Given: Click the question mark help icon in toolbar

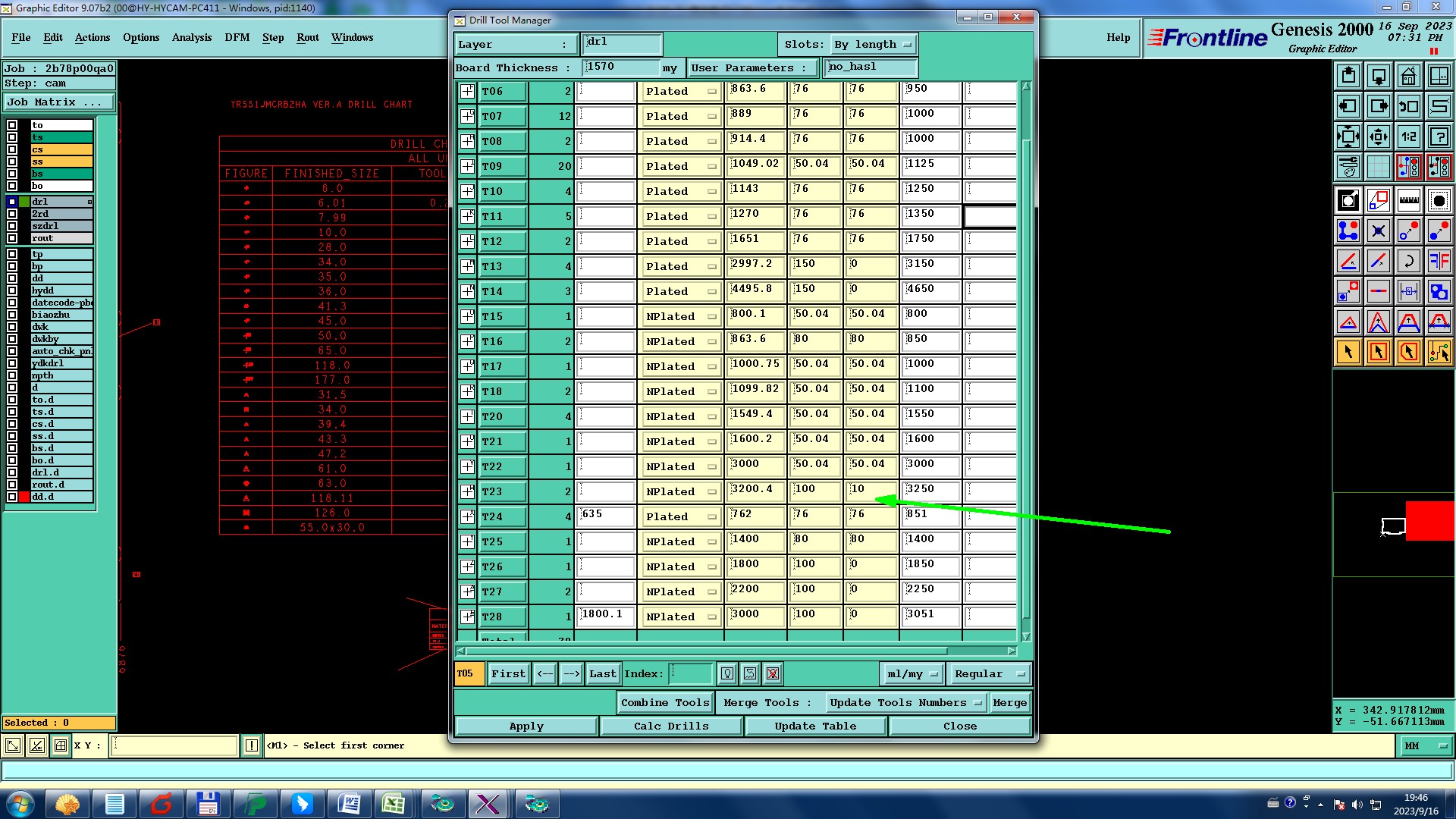Looking at the screenshot, I should tap(1439, 136).
